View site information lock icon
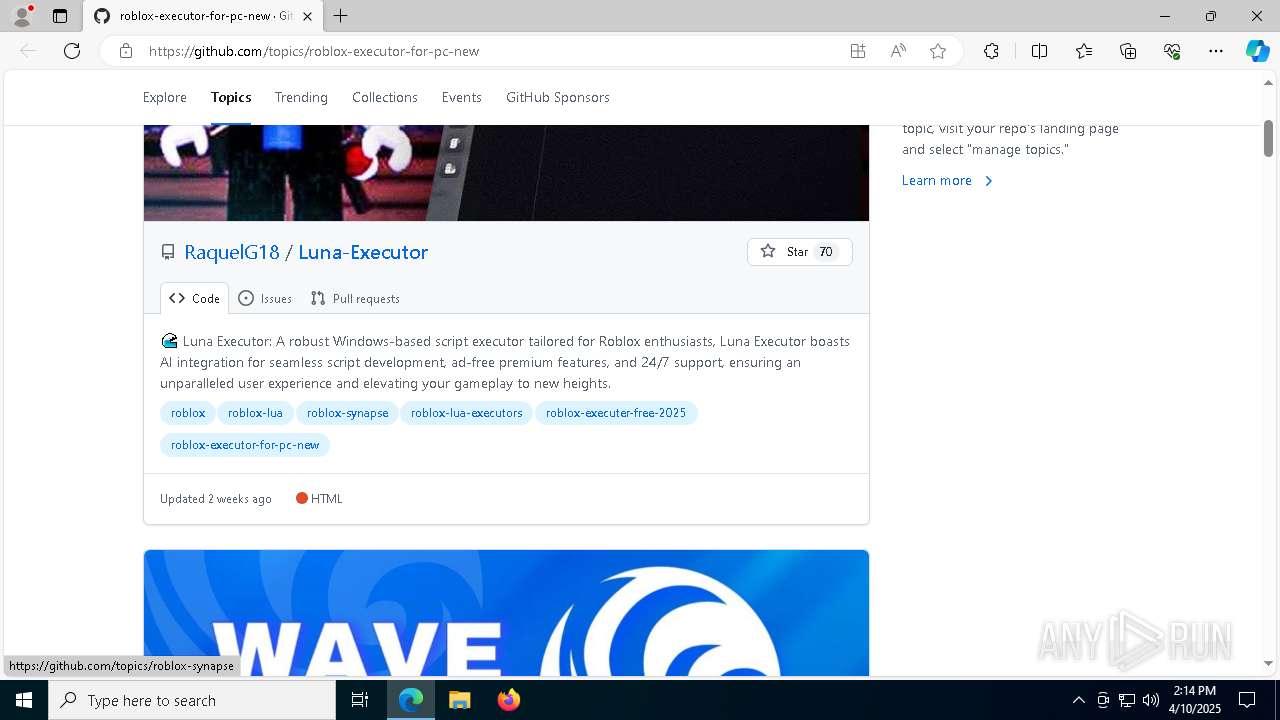 (x=126, y=51)
